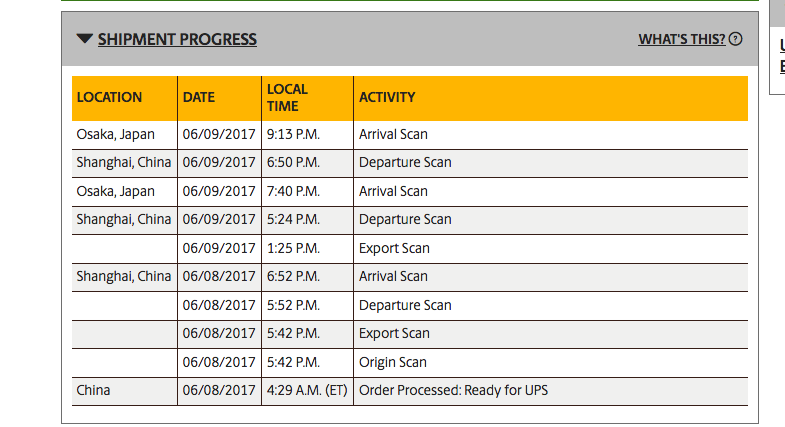Viewport: 785px width, 427px height.
Task: Select the Osaka, Japan 9:13 P.M. row location
Action: [x=116, y=135]
